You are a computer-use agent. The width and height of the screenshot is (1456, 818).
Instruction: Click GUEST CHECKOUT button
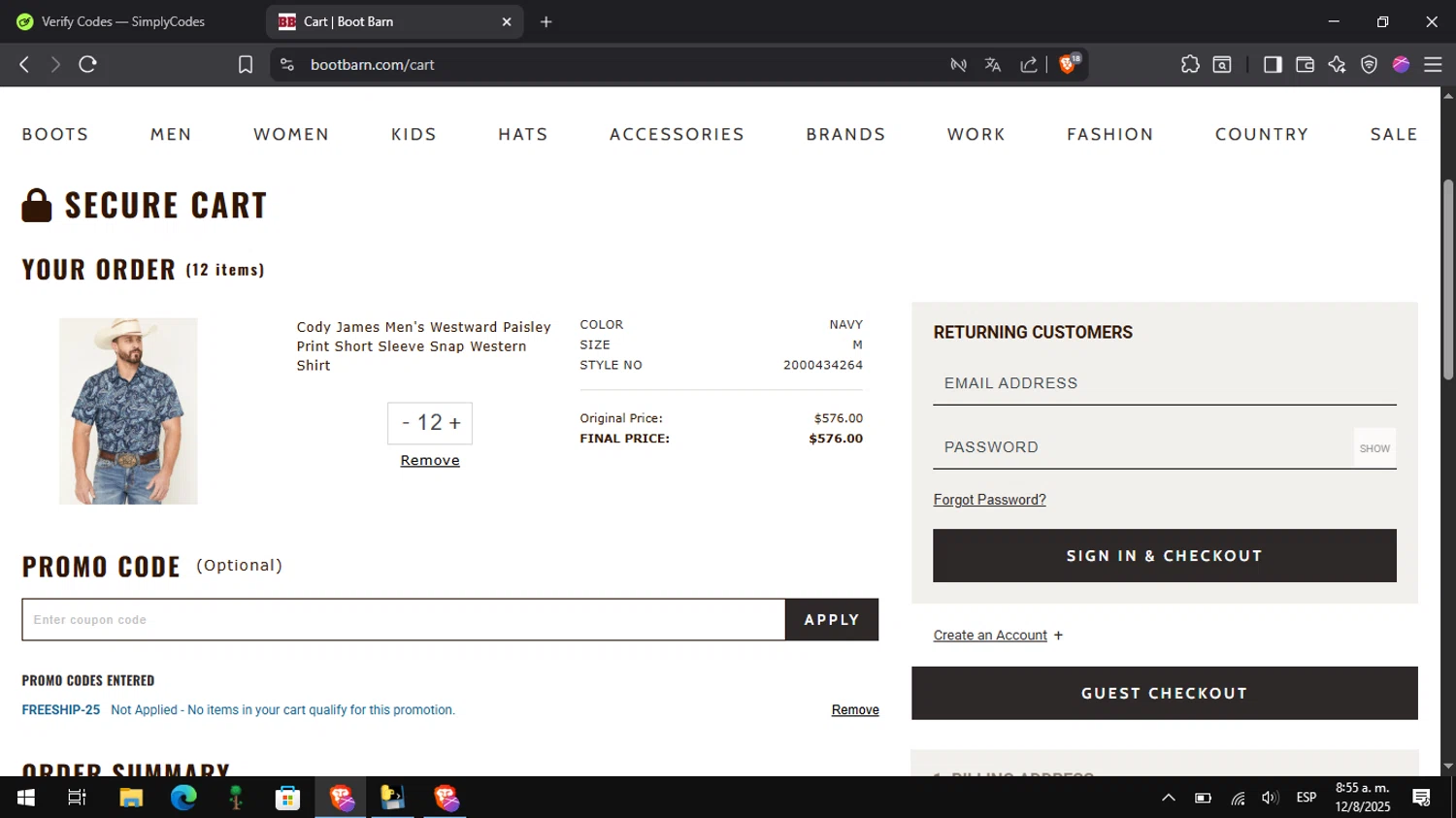pos(1165,693)
